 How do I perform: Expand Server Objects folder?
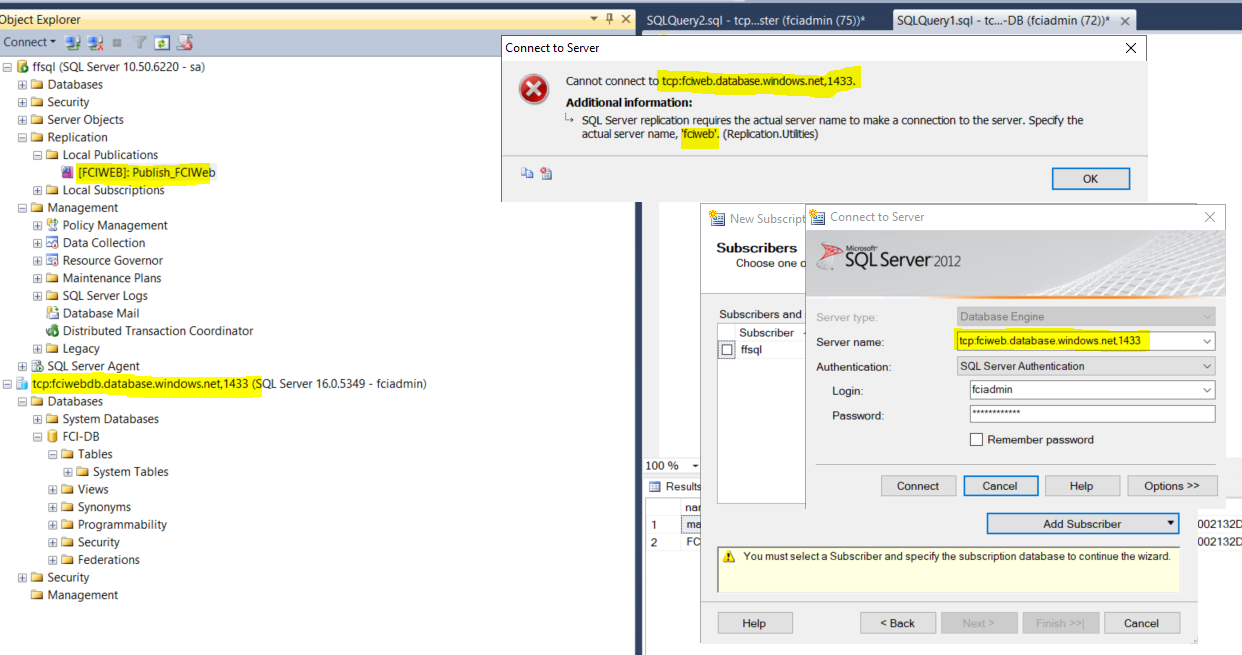point(22,120)
